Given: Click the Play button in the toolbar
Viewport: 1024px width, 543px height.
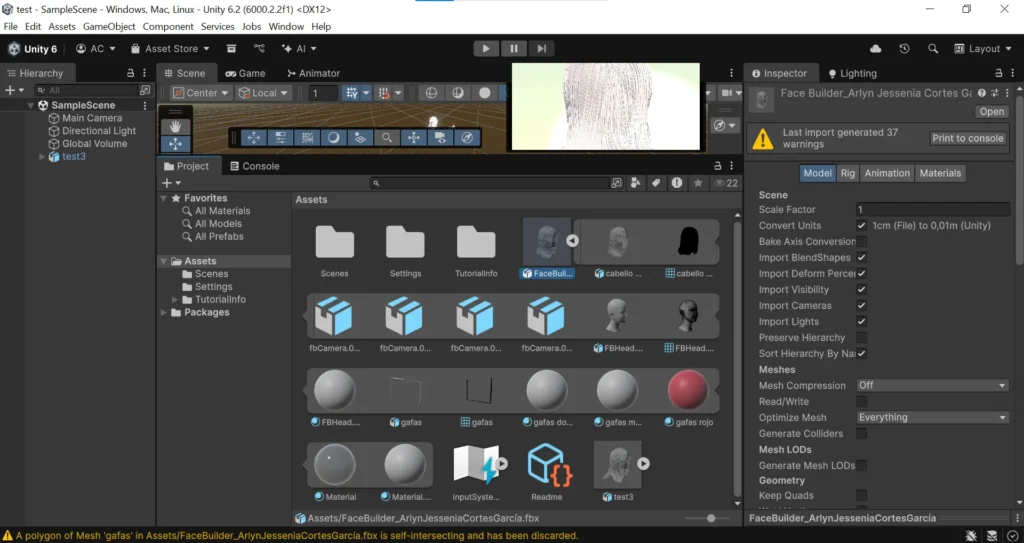Looking at the screenshot, I should click(486, 48).
